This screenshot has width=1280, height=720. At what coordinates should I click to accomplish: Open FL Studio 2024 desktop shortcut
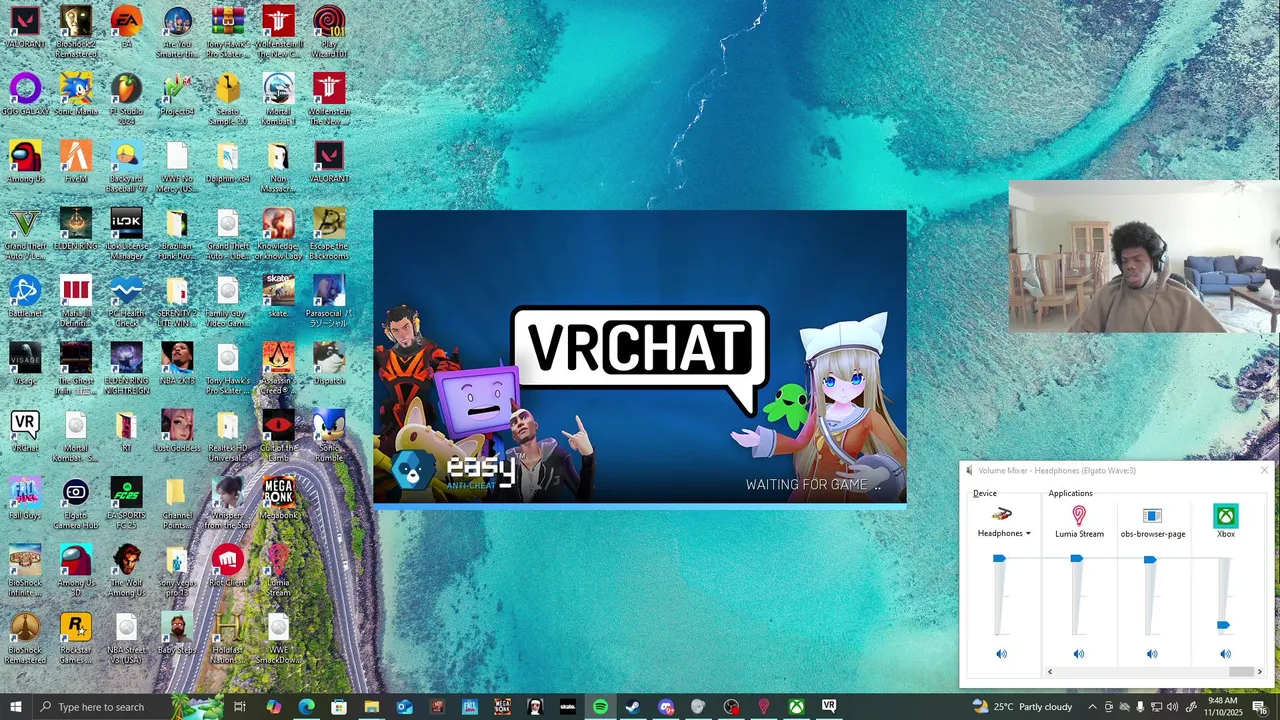pyautogui.click(x=126, y=98)
